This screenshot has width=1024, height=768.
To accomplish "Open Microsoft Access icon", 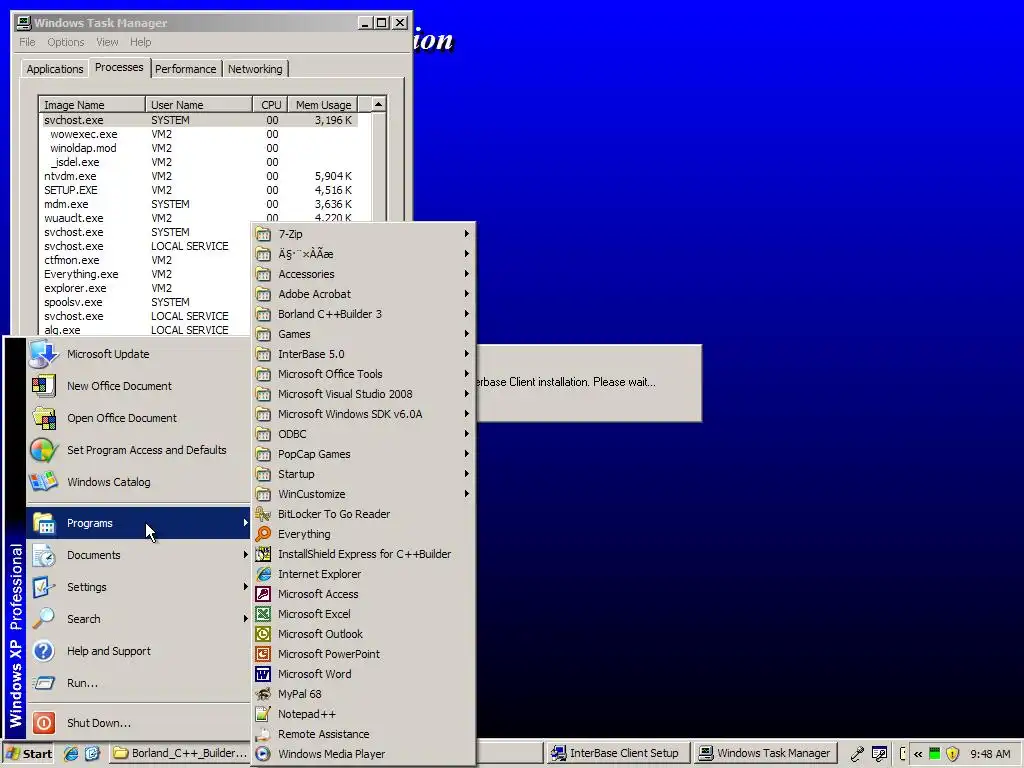I will 263,594.
